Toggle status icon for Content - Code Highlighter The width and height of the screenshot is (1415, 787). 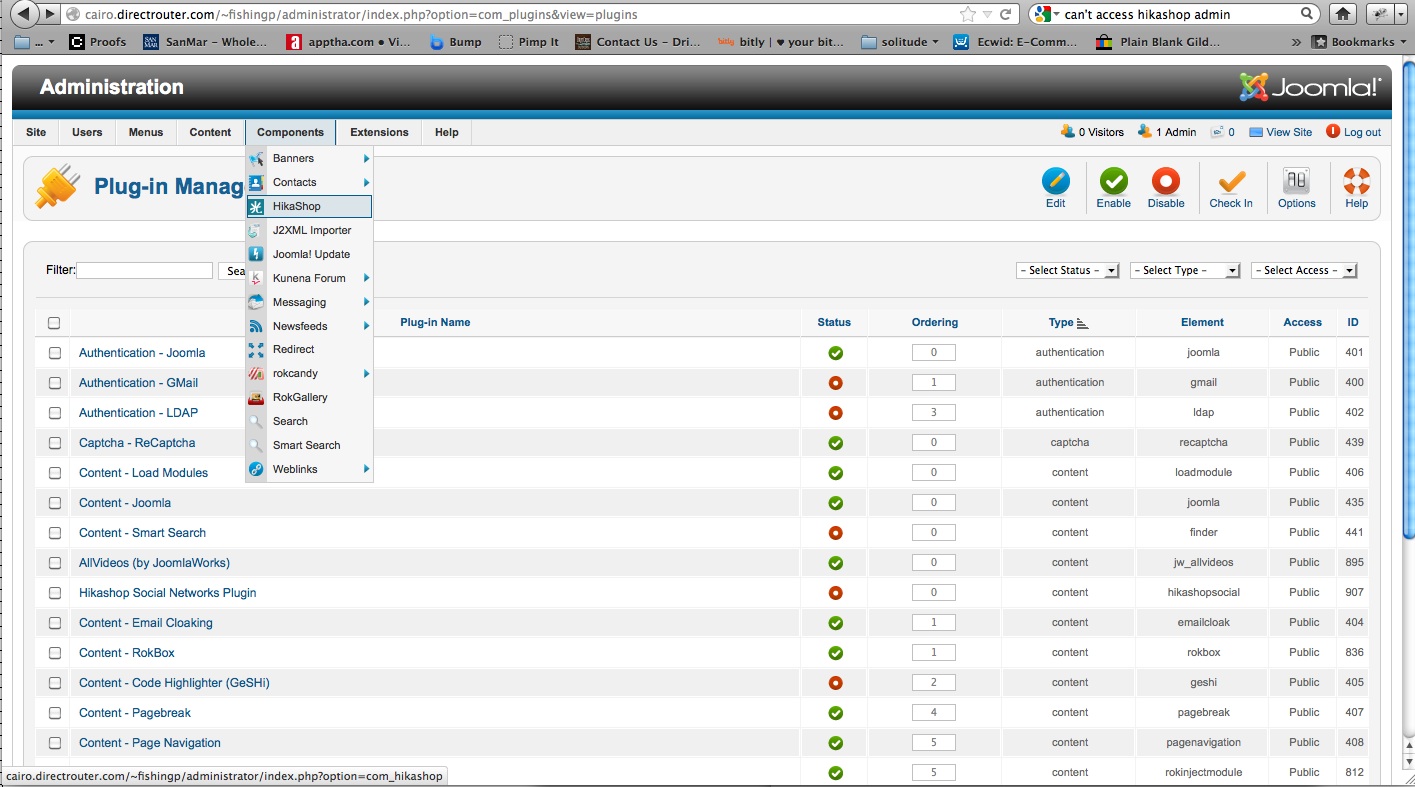835,683
